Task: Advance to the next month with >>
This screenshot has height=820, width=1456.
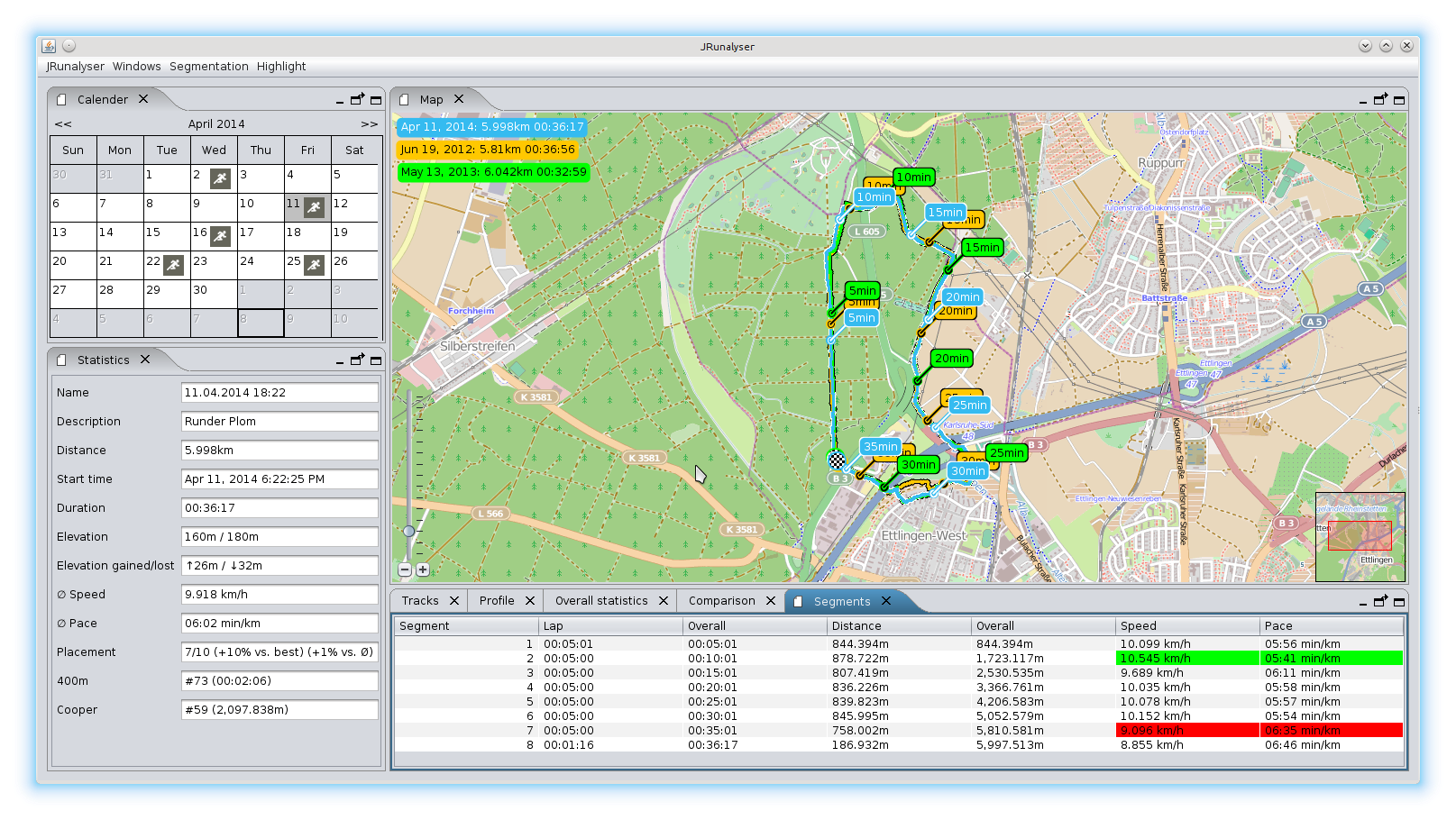Action: [x=369, y=123]
